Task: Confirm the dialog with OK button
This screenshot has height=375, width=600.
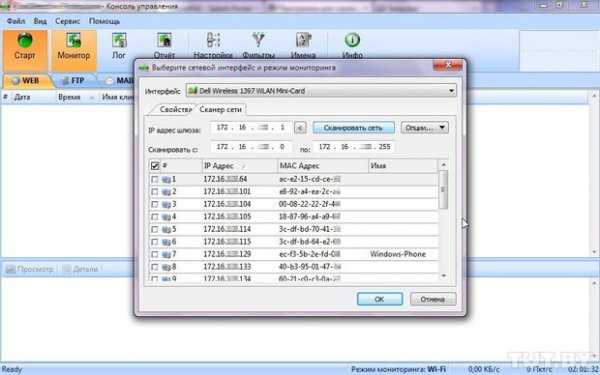Action: pyautogui.click(x=380, y=299)
